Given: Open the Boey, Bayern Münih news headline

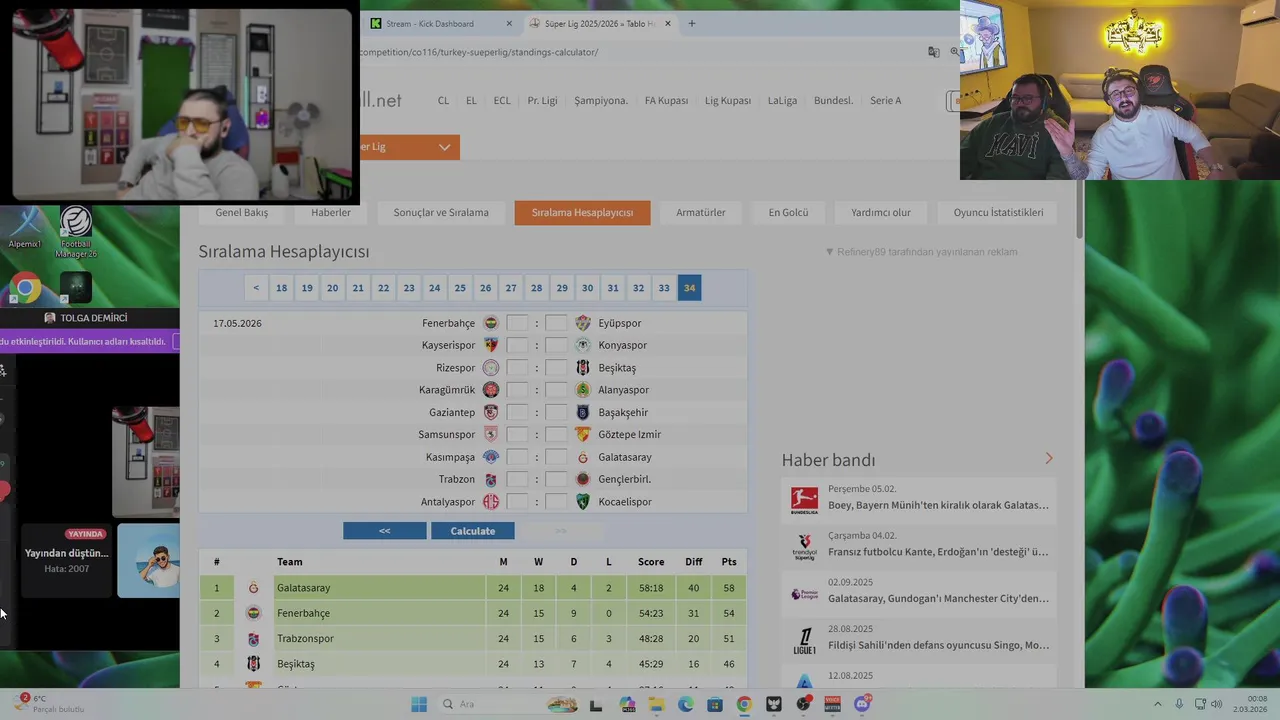Looking at the screenshot, I should click(938, 505).
